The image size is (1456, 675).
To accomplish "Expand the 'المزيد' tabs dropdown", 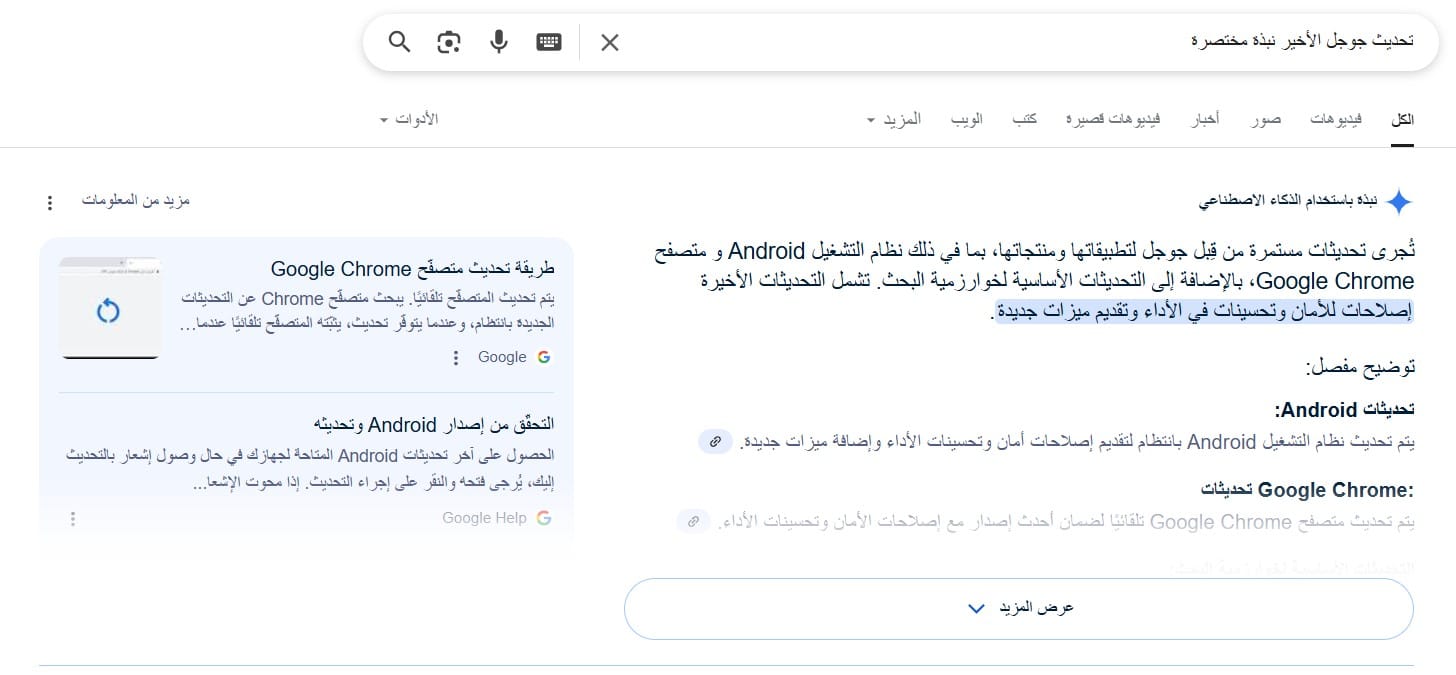I will (894, 120).
